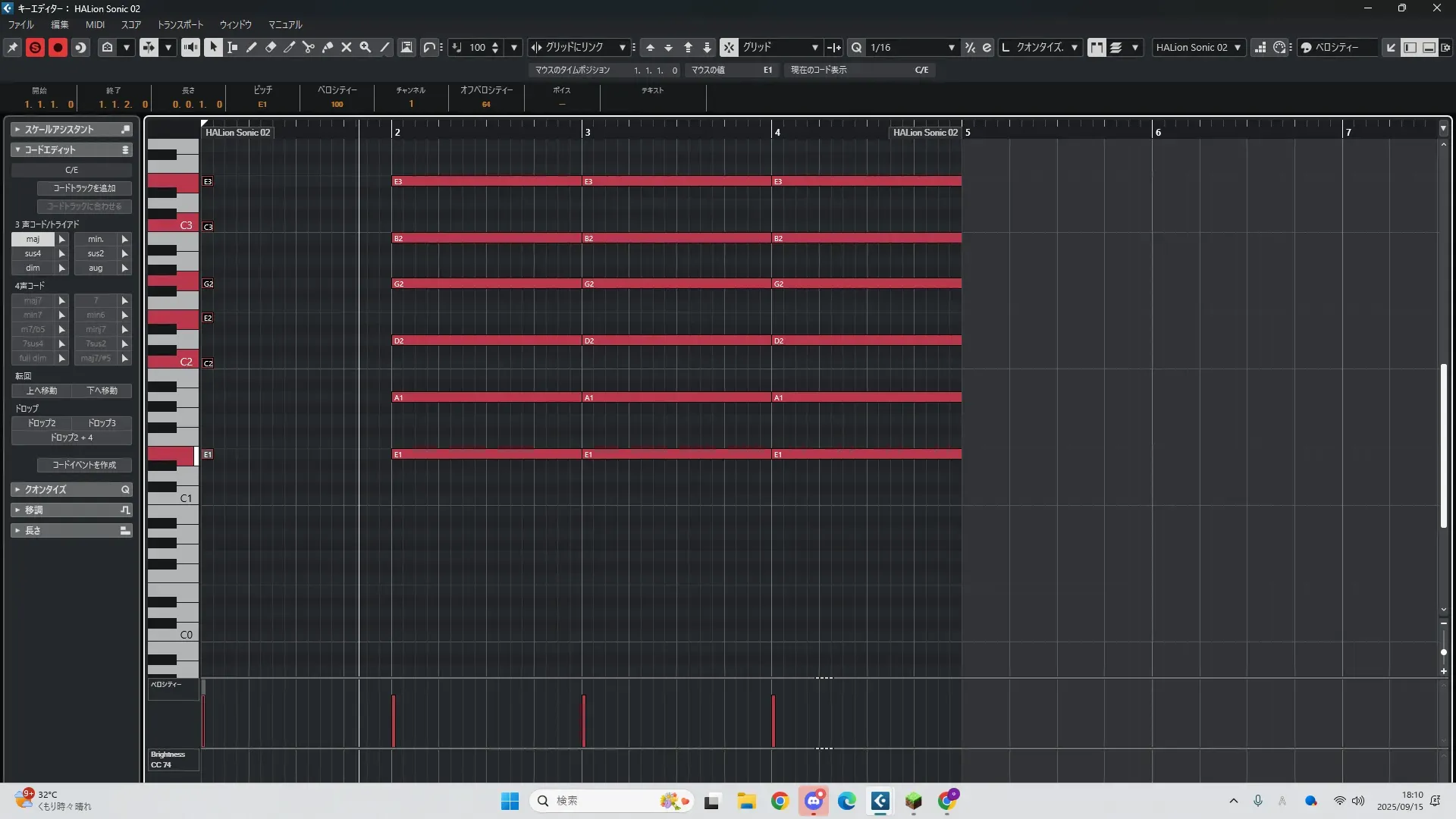Click the E3 note at bar 2
Viewport: 1456px width, 819px height.
[485, 181]
